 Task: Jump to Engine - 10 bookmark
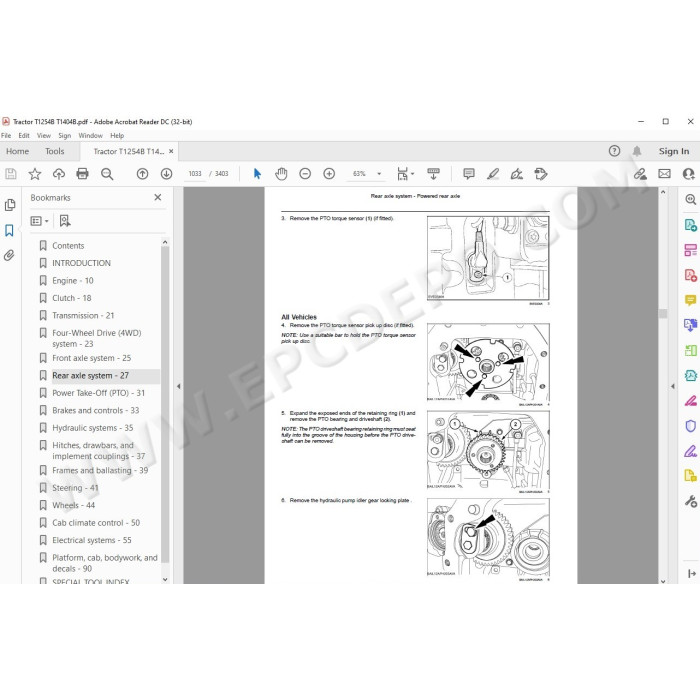73,280
